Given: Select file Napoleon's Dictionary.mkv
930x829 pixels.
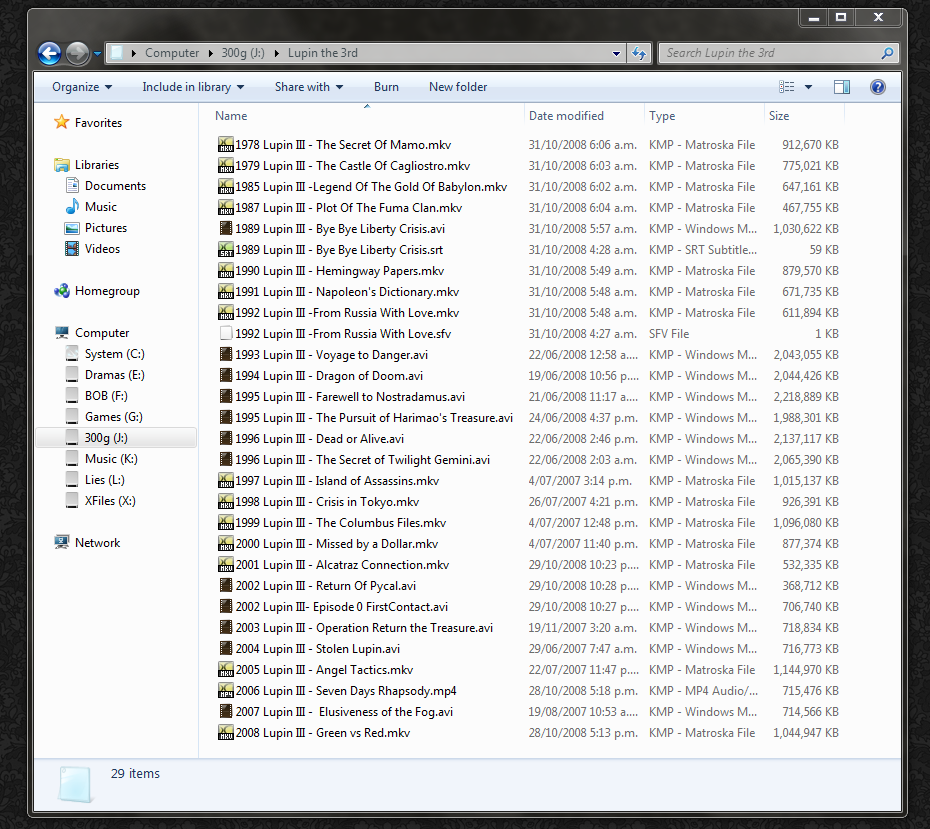Looking at the screenshot, I should [x=347, y=292].
